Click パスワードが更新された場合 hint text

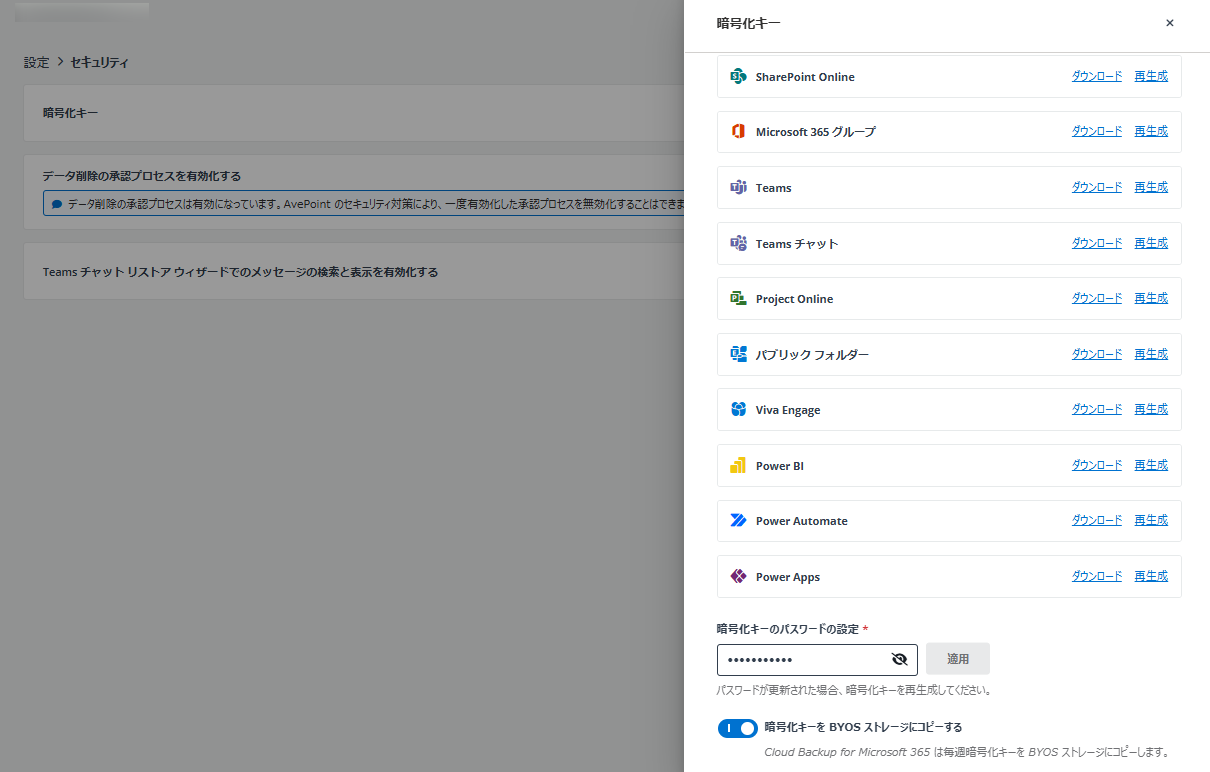click(854, 691)
